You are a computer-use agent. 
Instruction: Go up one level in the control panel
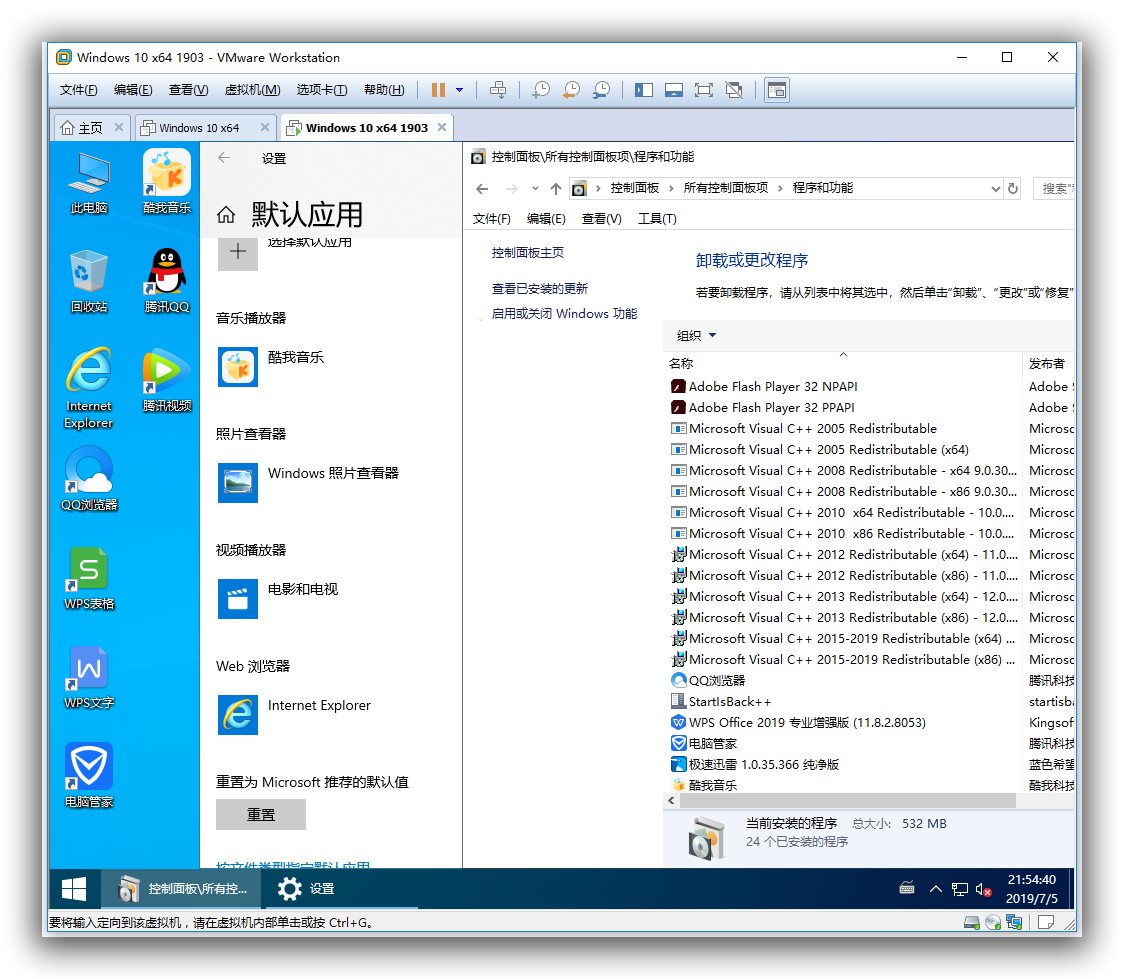pos(556,188)
